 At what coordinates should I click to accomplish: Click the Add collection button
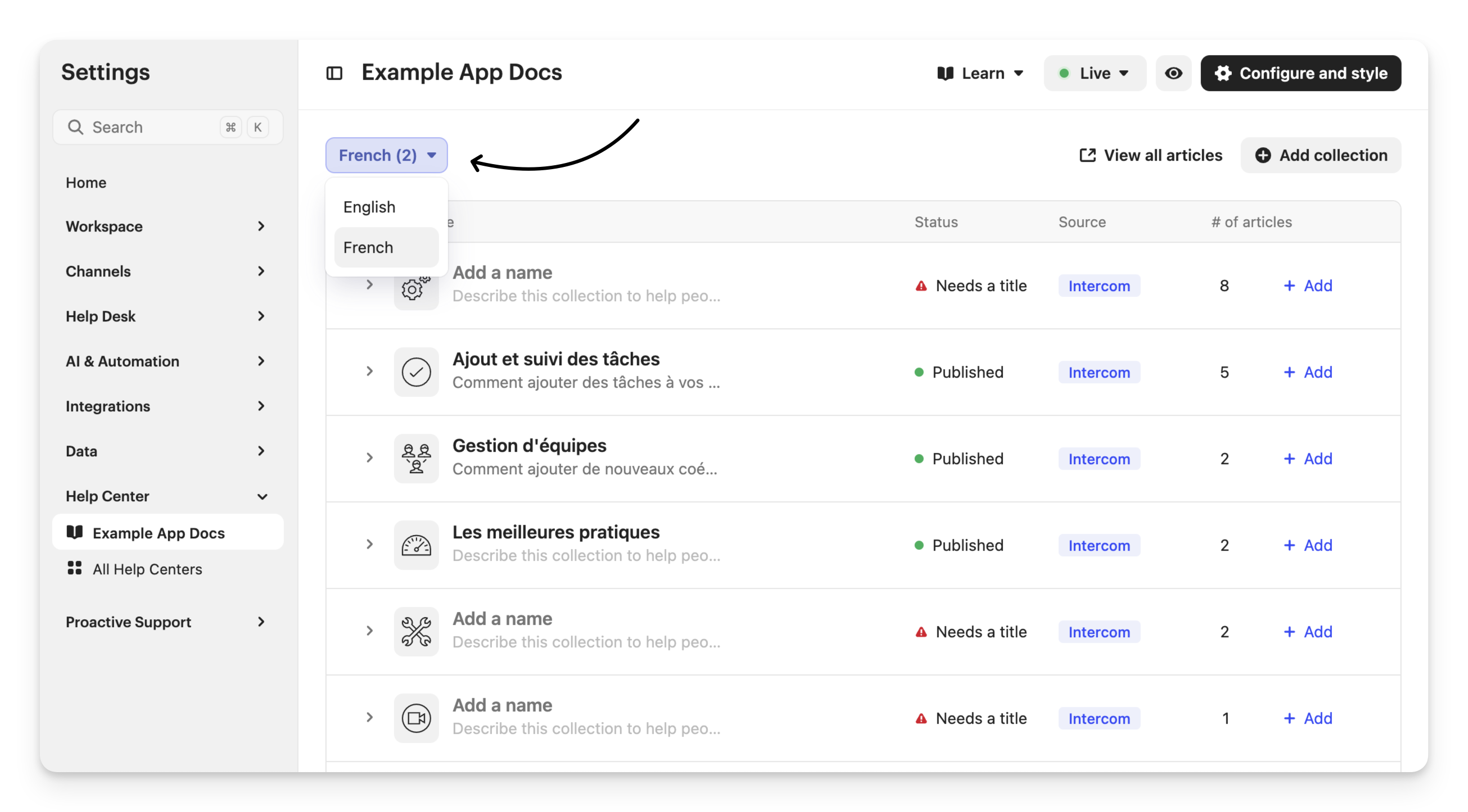tap(1321, 155)
